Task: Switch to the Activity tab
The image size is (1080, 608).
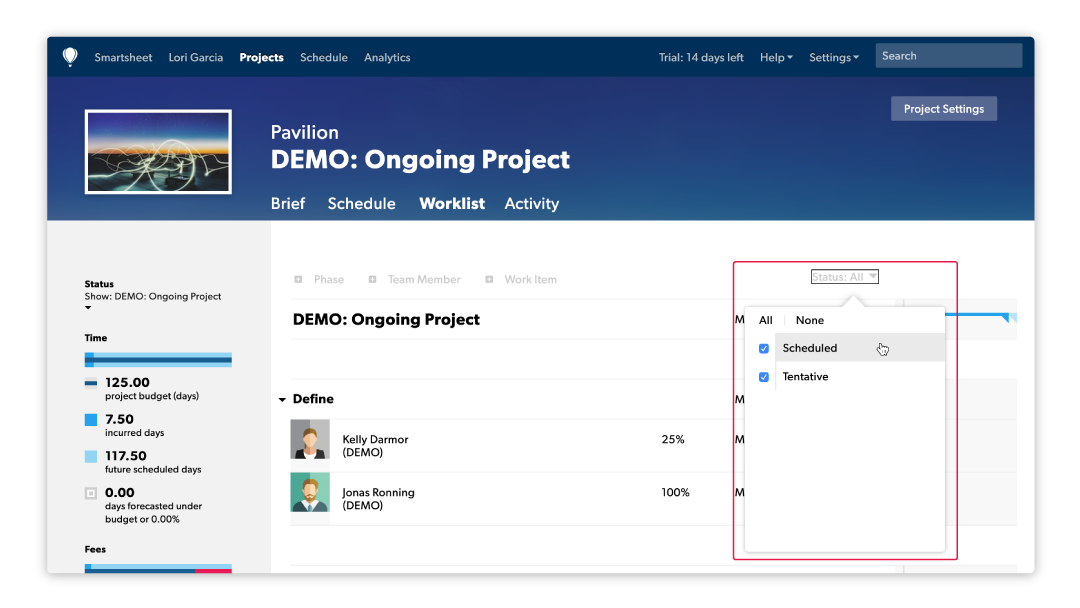Action: pyautogui.click(x=531, y=203)
